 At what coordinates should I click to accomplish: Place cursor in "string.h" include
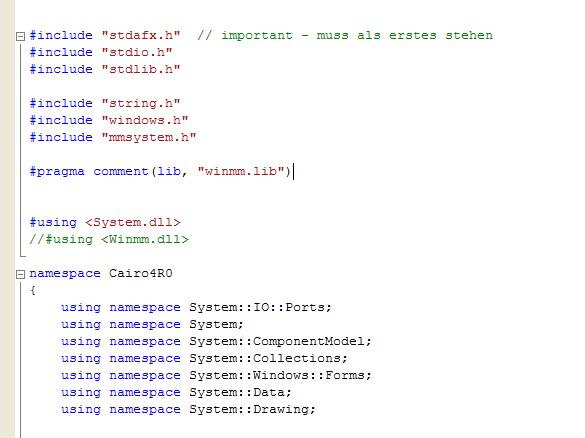point(141,103)
